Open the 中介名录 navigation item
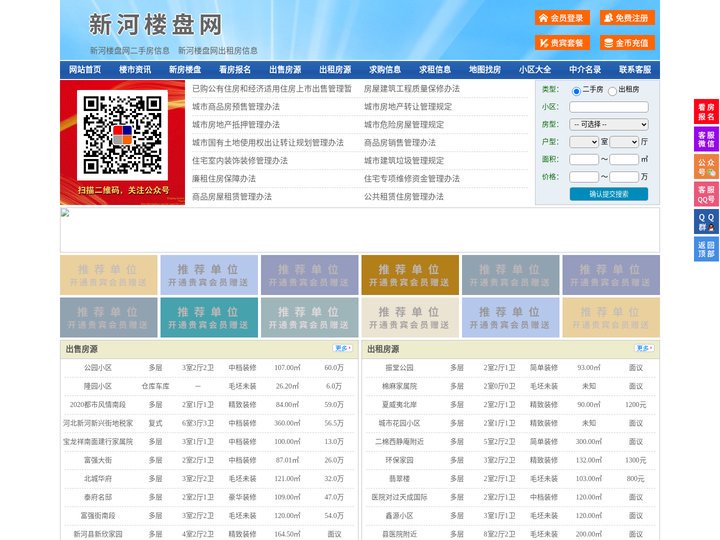Screen dimensions: 720x540 tap(585, 70)
